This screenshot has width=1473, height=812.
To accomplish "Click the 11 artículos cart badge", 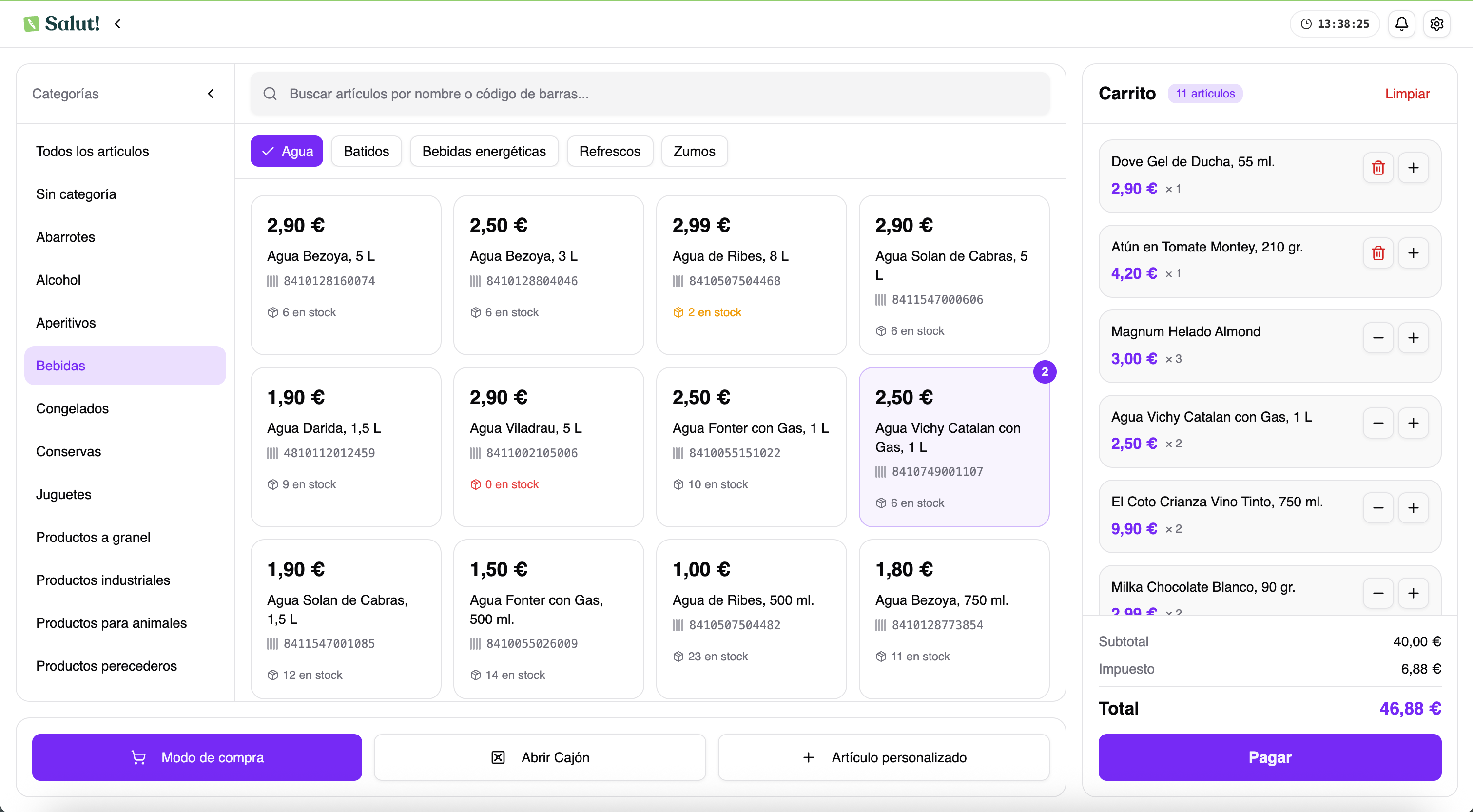I will click(x=1205, y=94).
